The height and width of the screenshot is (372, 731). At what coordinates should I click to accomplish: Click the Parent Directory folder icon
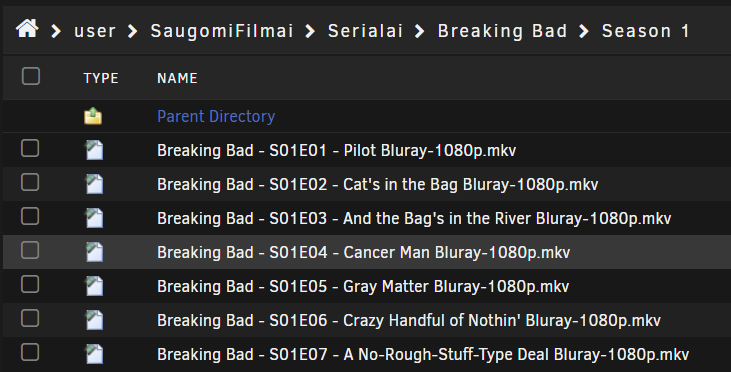pos(93,116)
